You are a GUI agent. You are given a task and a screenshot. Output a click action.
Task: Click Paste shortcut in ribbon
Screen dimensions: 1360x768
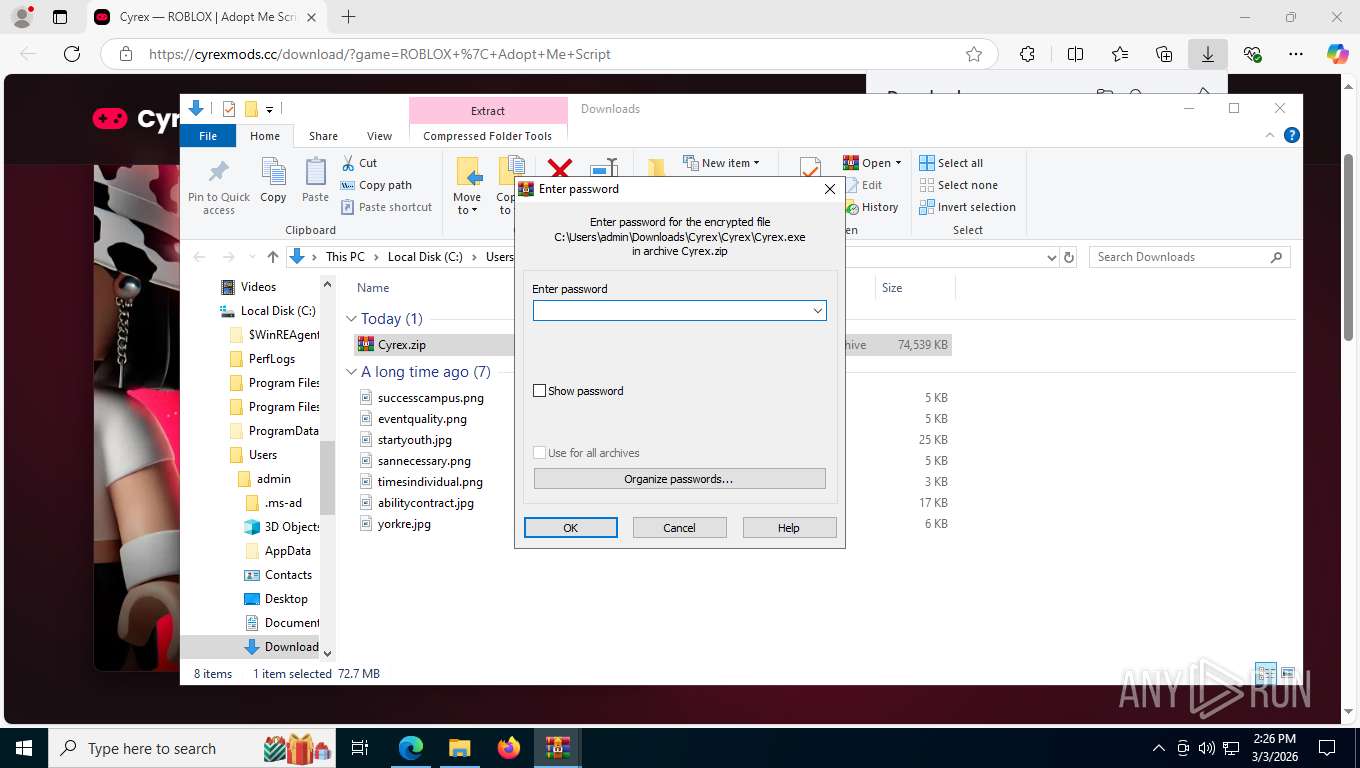(x=387, y=207)
